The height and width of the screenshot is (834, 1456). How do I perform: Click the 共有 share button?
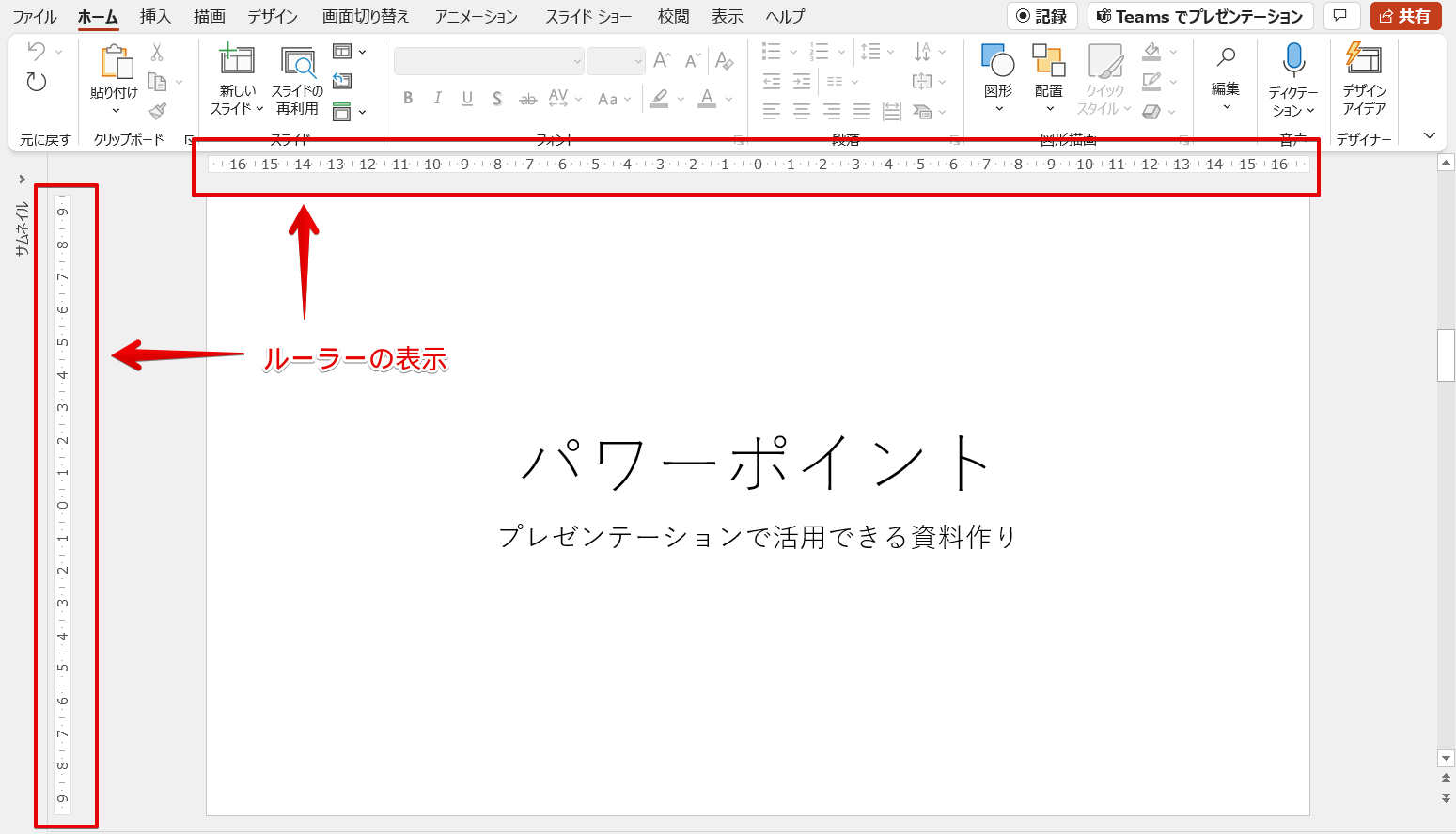point(1405,16)
